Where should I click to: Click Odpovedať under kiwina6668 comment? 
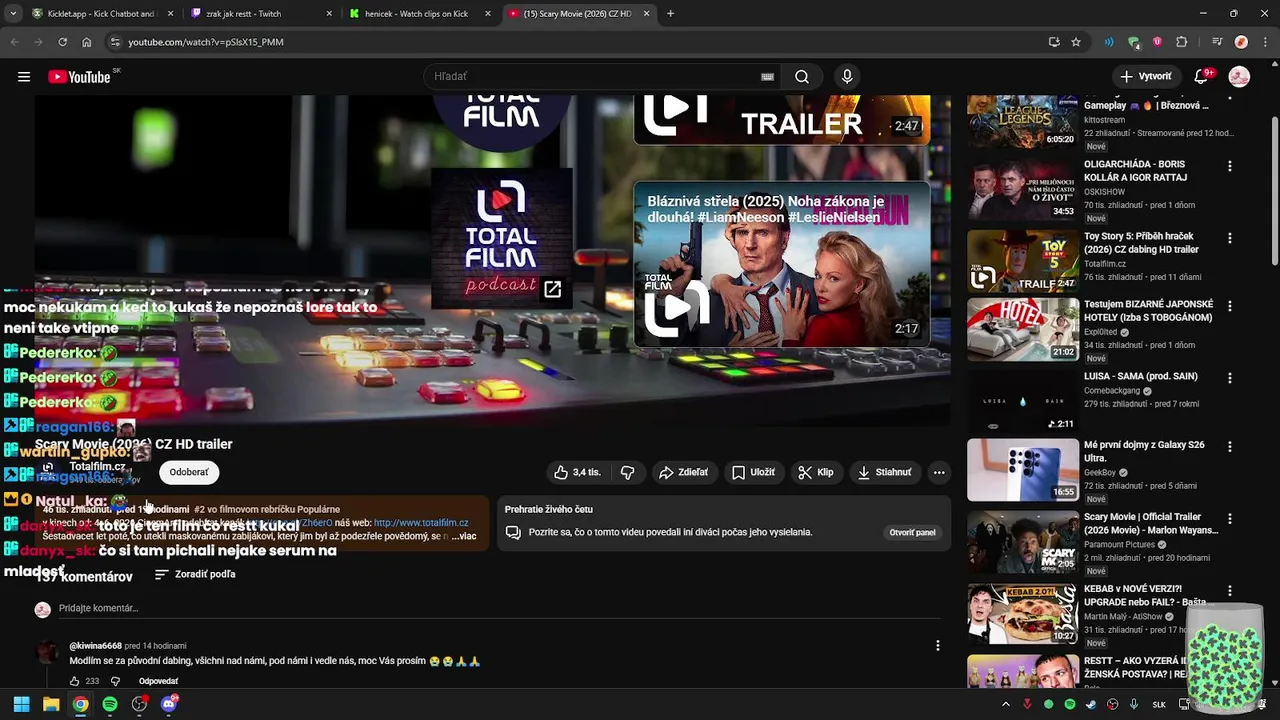pos(158,681)
